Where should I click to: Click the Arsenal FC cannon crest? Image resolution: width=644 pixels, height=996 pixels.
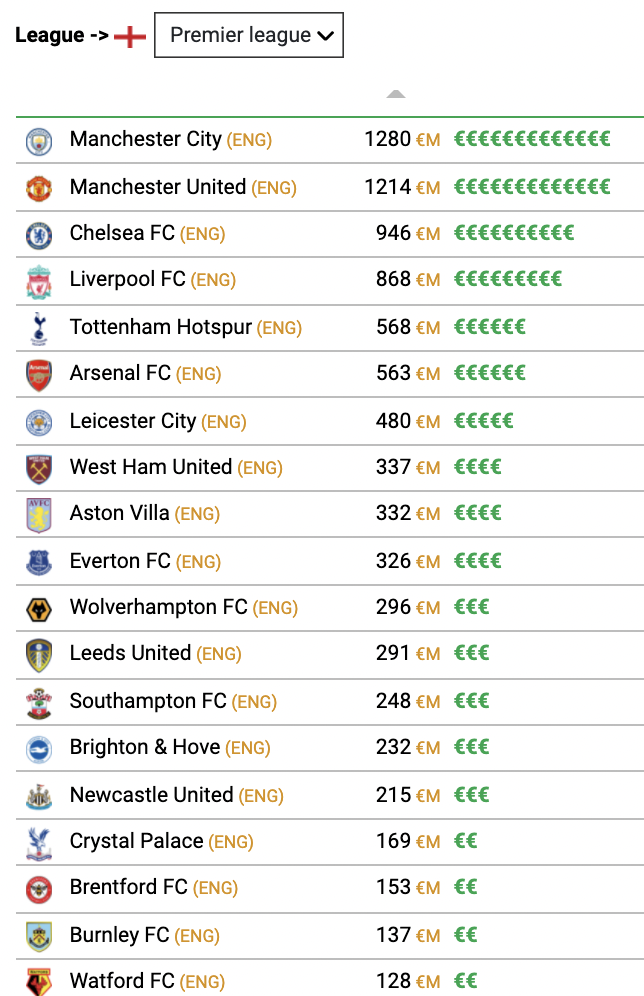(39, 375)
